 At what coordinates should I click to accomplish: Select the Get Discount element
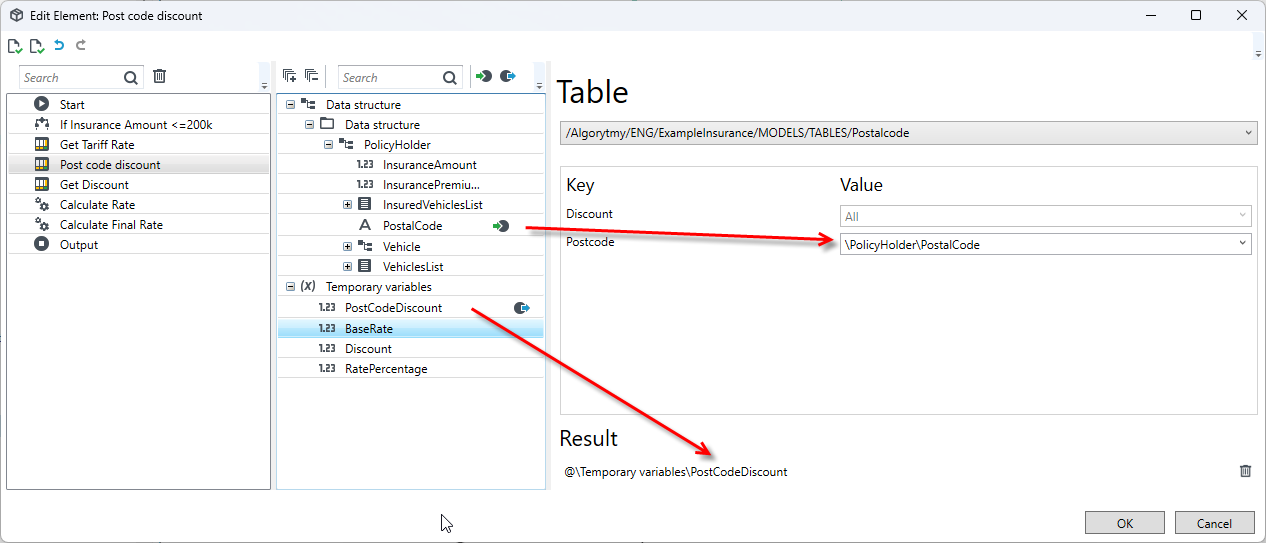click(x=138, y=184)
